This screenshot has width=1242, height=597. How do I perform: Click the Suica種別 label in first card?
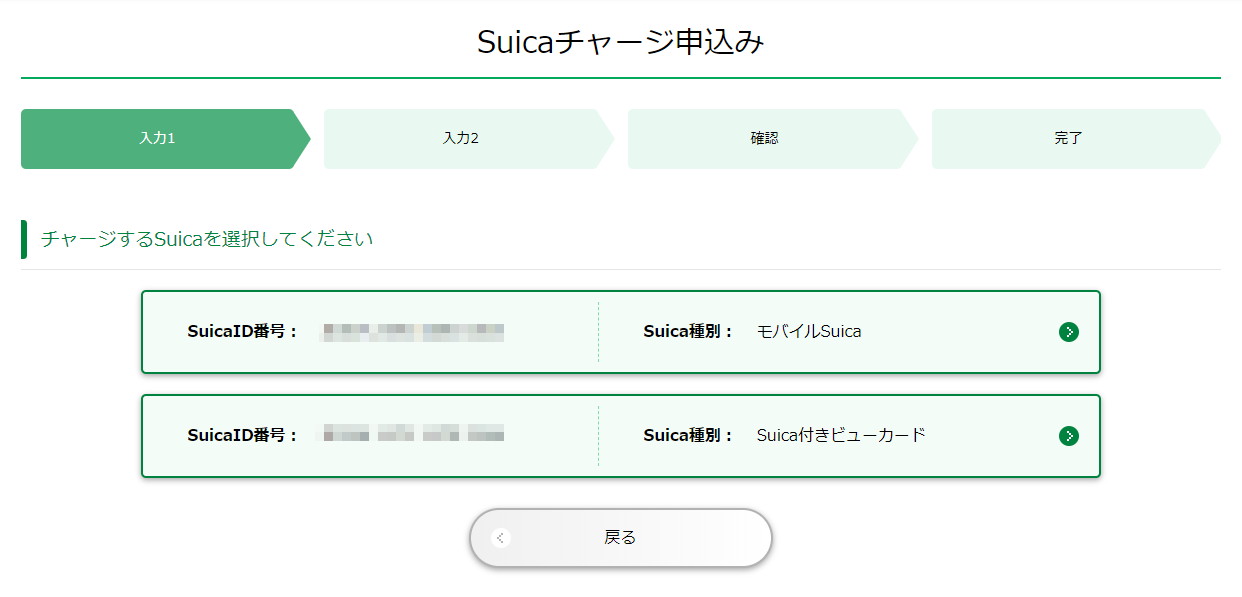tap(689, 332)
